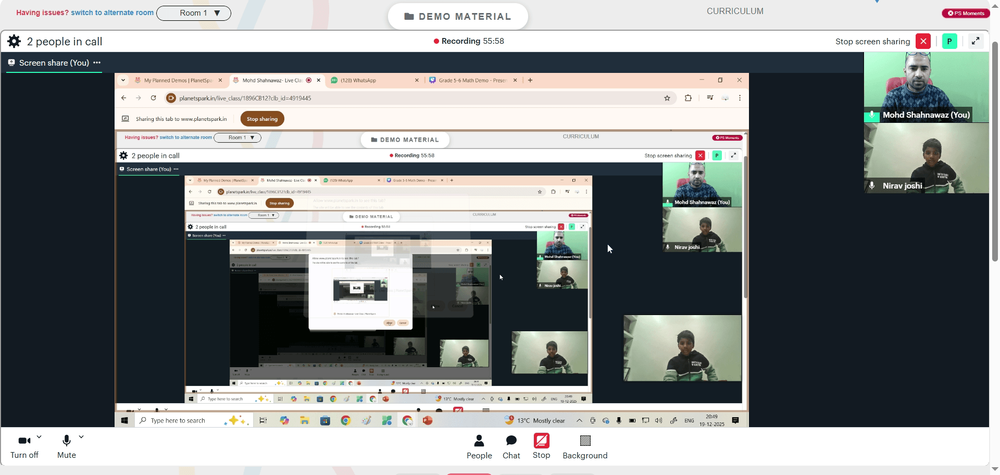Image resolution: width=1000 pixels, height=475 pixels.
Task: Open Screen share three-dot menu
Action: pos(97,62)
